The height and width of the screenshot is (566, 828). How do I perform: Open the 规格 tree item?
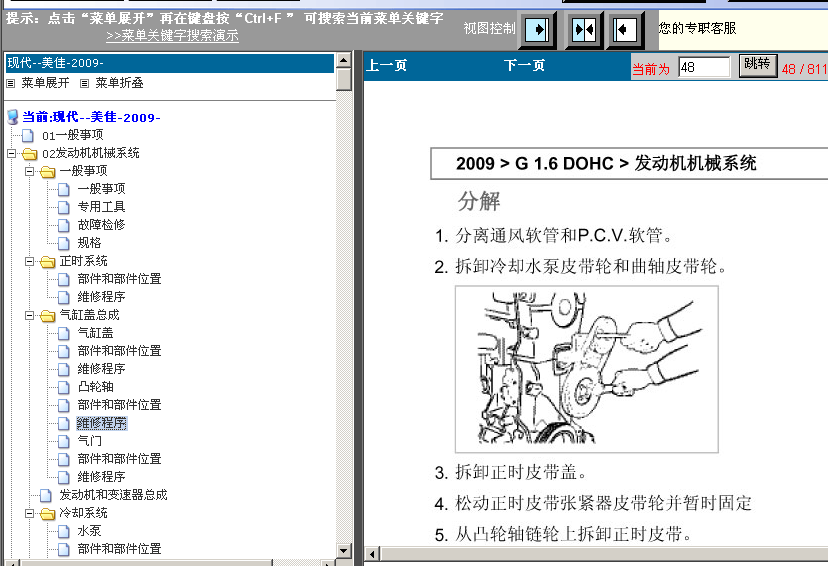pyautogui.click(x=89, y=243)
